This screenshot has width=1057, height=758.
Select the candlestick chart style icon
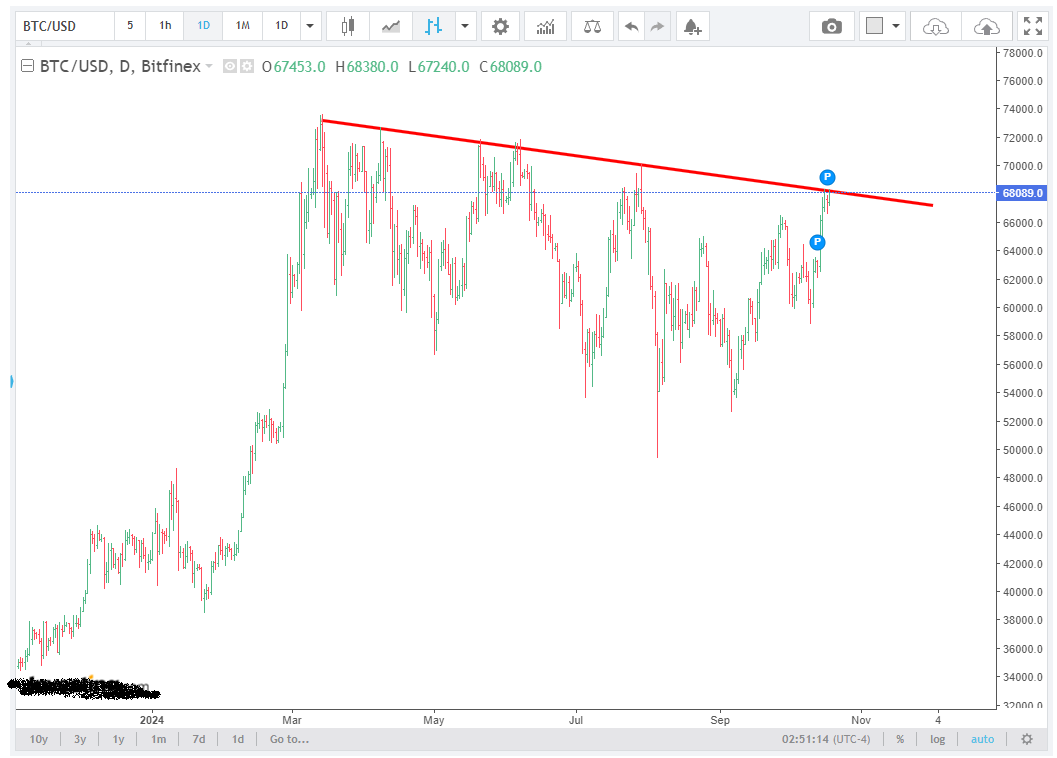pyautogui.click(x=348, y=26)
